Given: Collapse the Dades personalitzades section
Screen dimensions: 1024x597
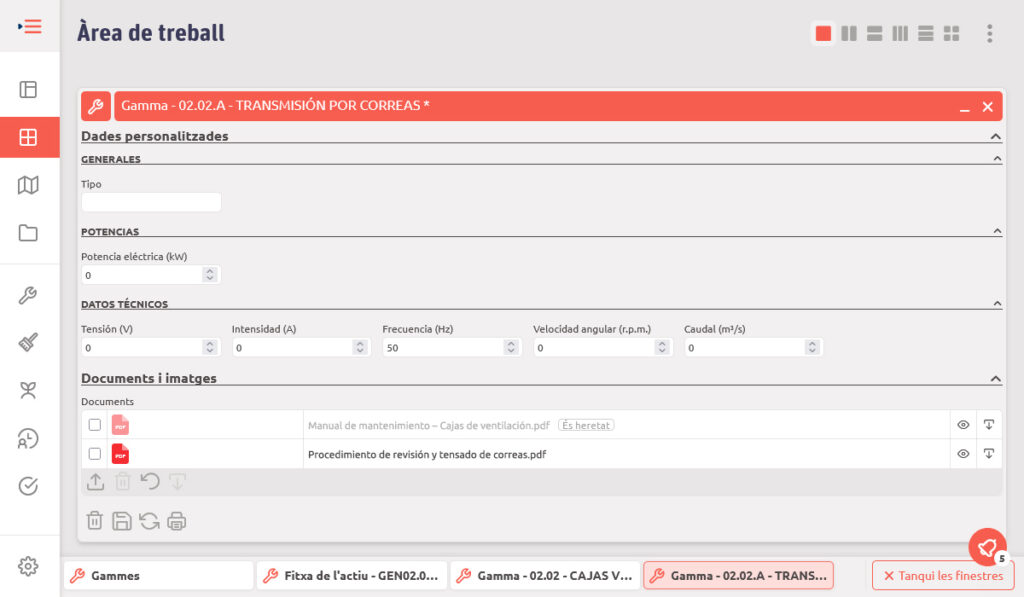Looking at the screenshot, I should pos(995,136).
